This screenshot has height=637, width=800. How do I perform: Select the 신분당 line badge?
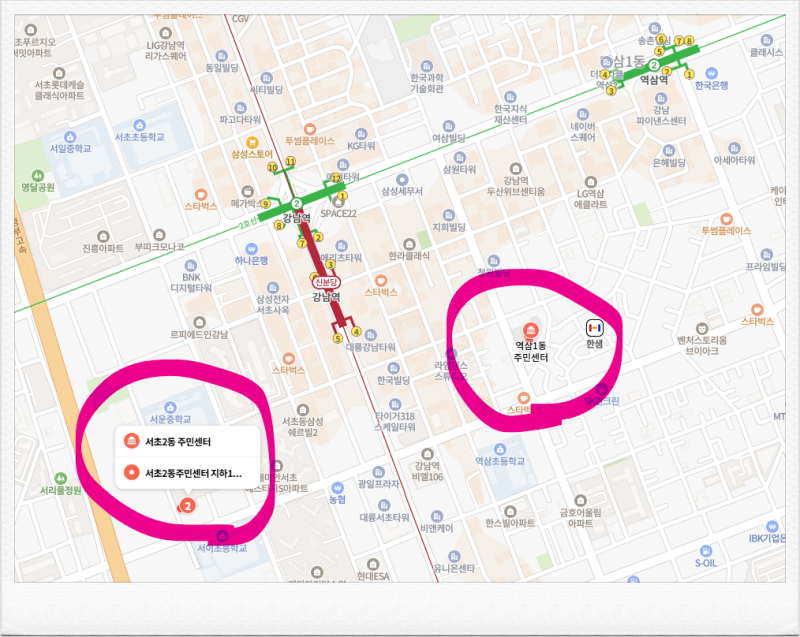point(326,282)
